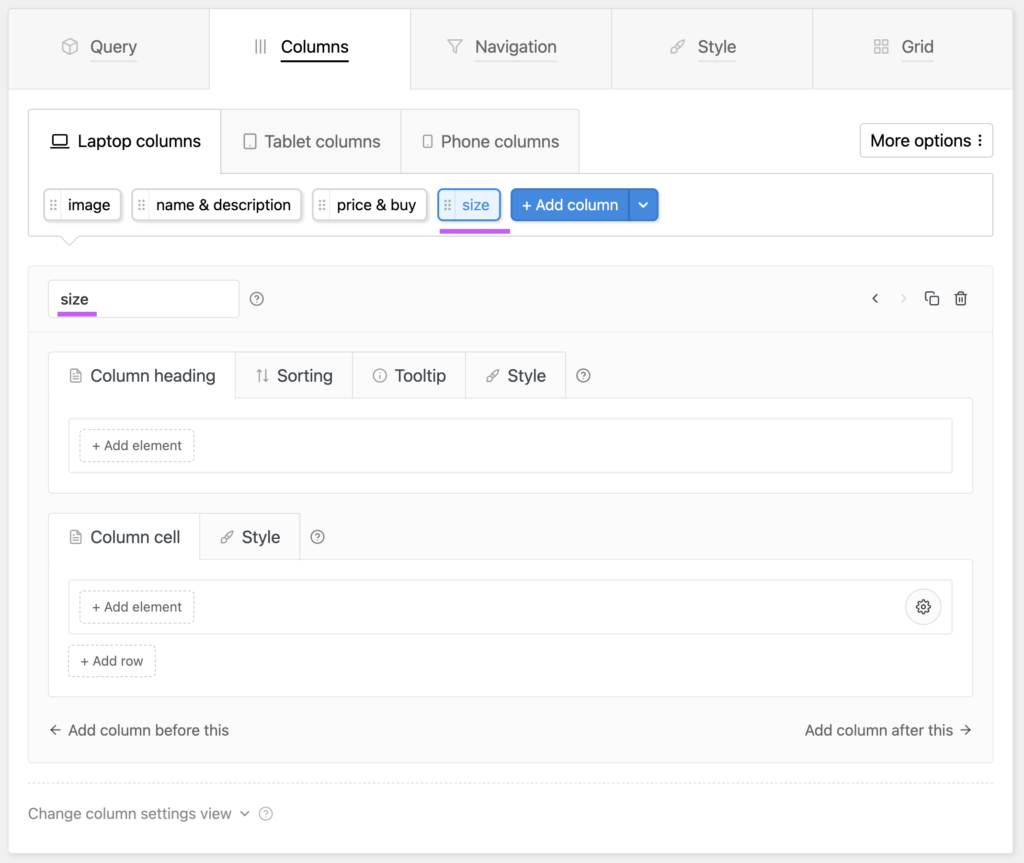This screenshot has width=1024, height=863.
Task: Open the Tablet columns tab
Action: pos(311,142)
